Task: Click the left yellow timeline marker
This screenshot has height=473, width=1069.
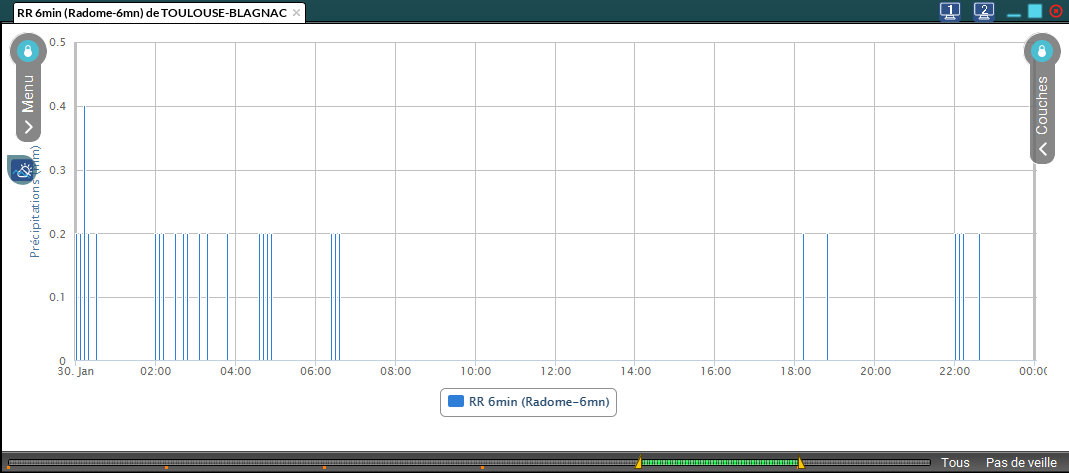Action: [639, 462]
